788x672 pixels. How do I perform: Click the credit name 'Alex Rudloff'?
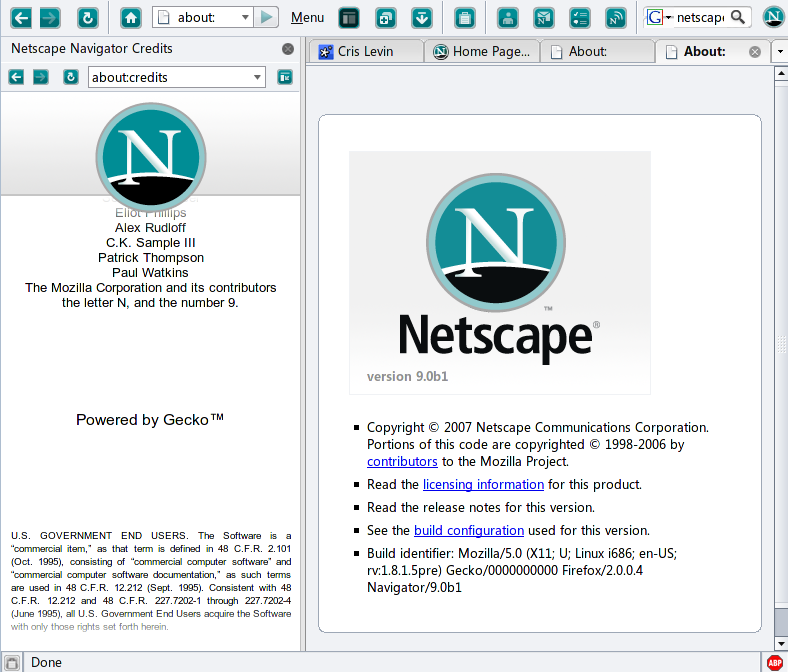pyautogui.click(x=150, y=228)
